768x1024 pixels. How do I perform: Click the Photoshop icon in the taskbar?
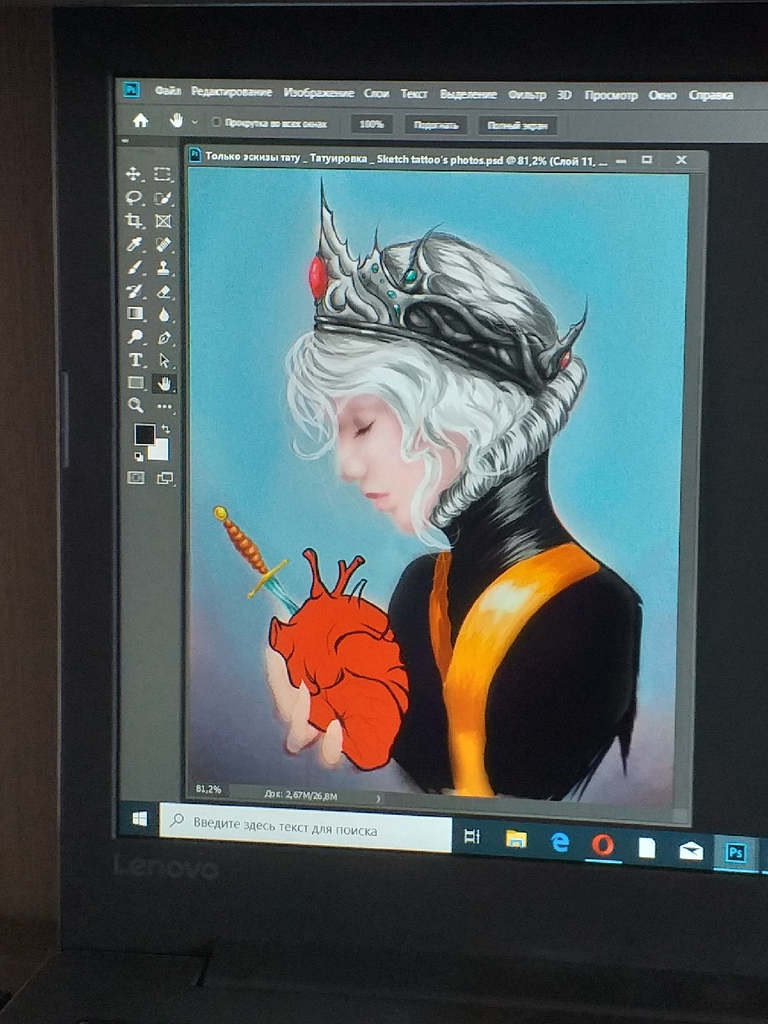pos(735,853)
